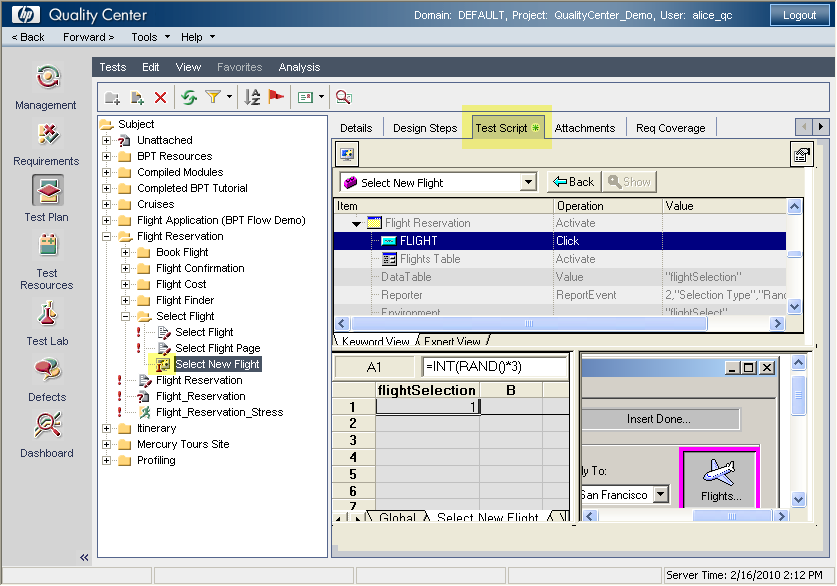Open the San Francisco combo box arrow
The height and width of the screenshot is (586, 837).
click(661, 494)
